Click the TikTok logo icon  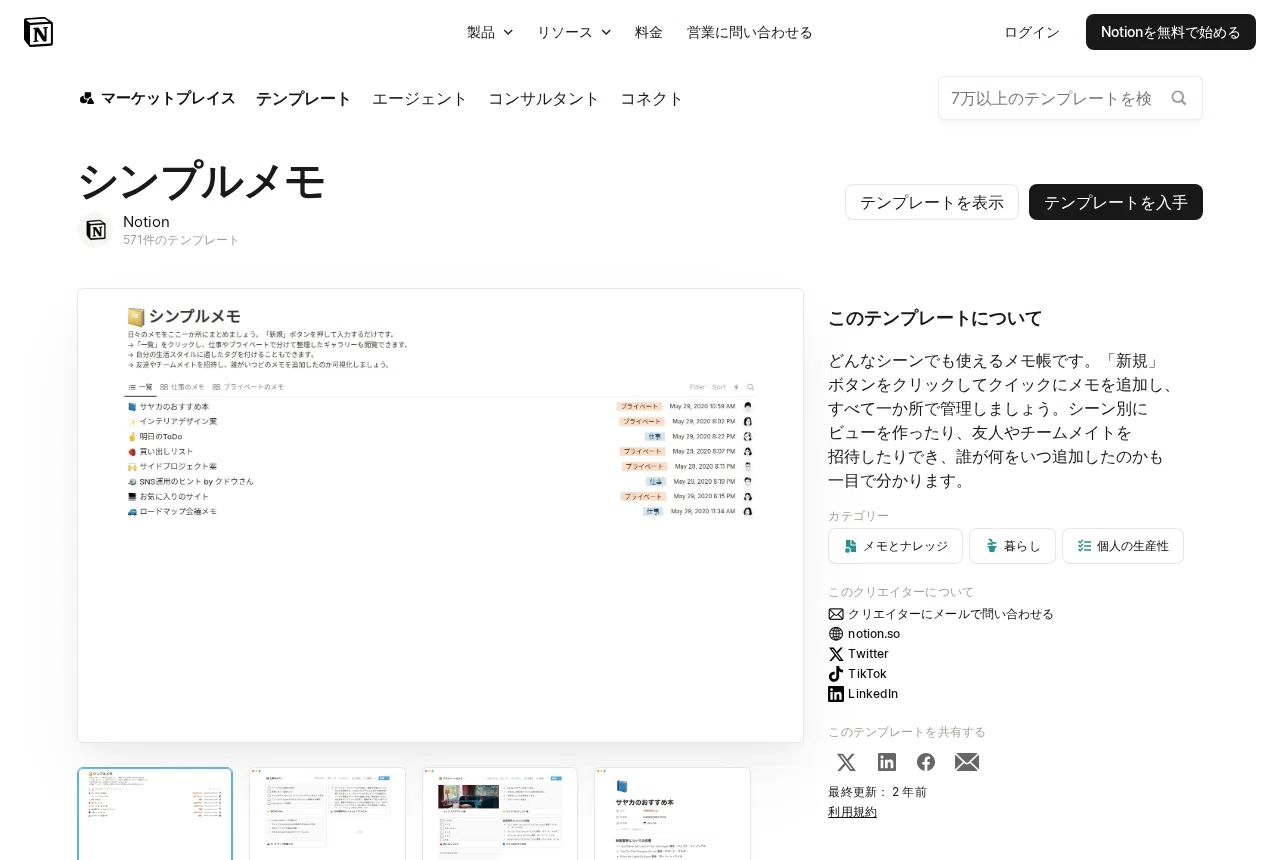click(x=836, y=674)
